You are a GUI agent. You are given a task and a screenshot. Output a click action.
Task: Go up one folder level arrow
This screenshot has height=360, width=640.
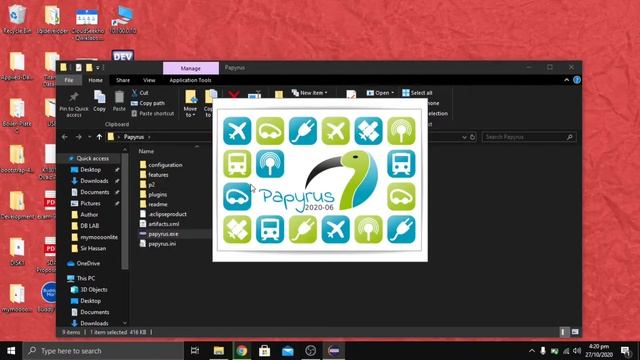click(99, 137)
